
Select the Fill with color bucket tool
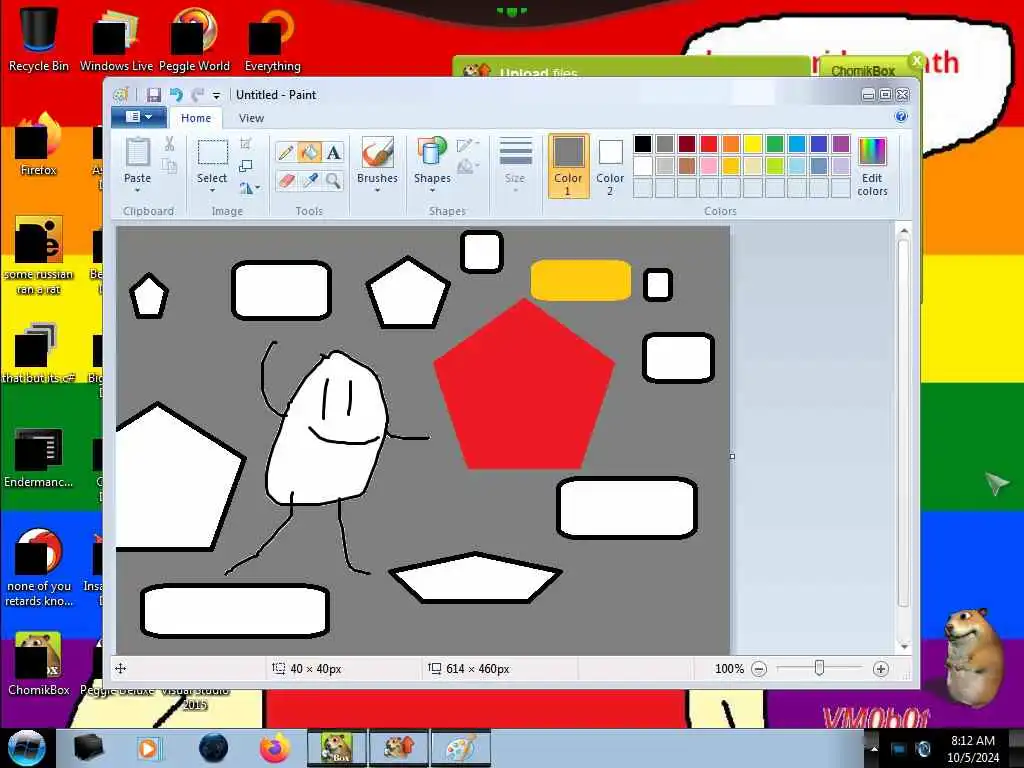[x=310, y=152]
